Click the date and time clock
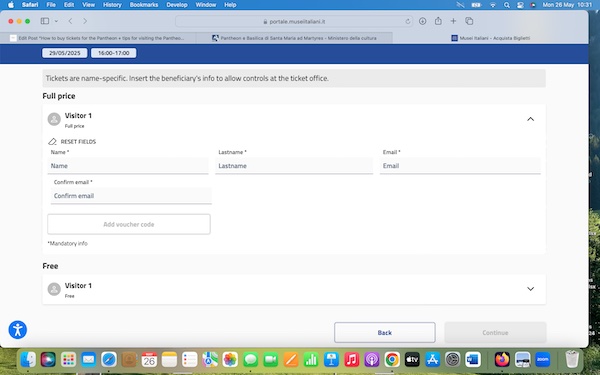The width and height of the screenshot is (600, 375). [567, 5]
